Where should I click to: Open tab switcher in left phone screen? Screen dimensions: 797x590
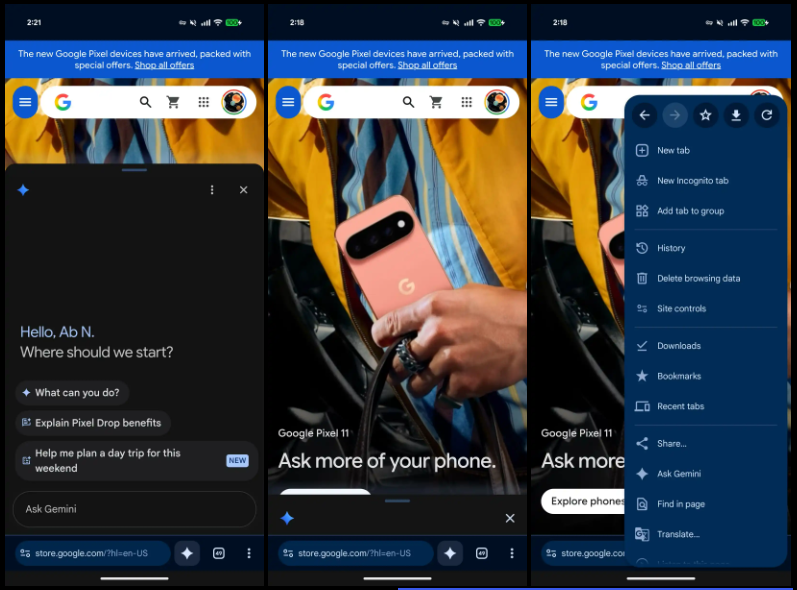coord(219,553)
